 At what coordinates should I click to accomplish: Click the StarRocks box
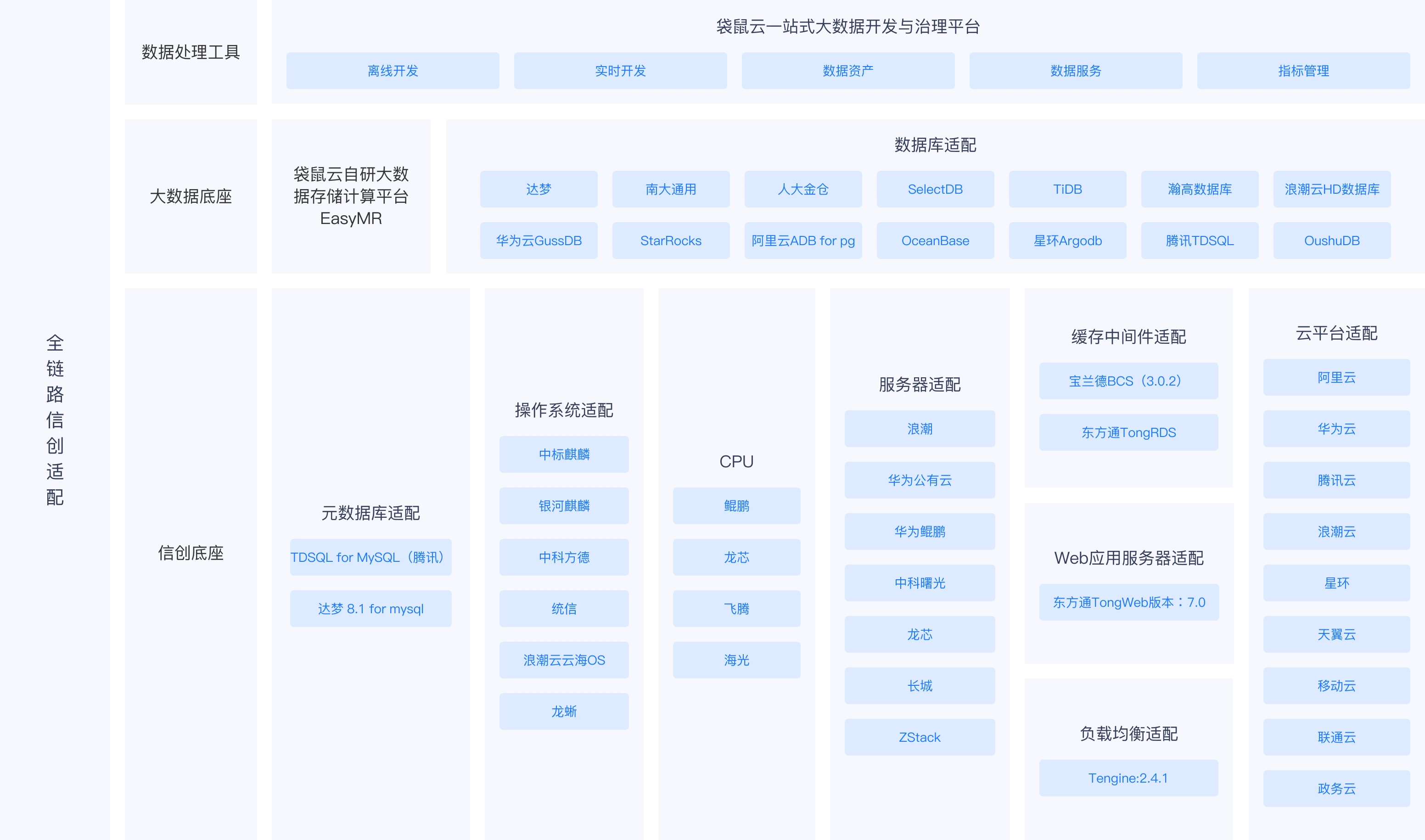pos(670,241)
